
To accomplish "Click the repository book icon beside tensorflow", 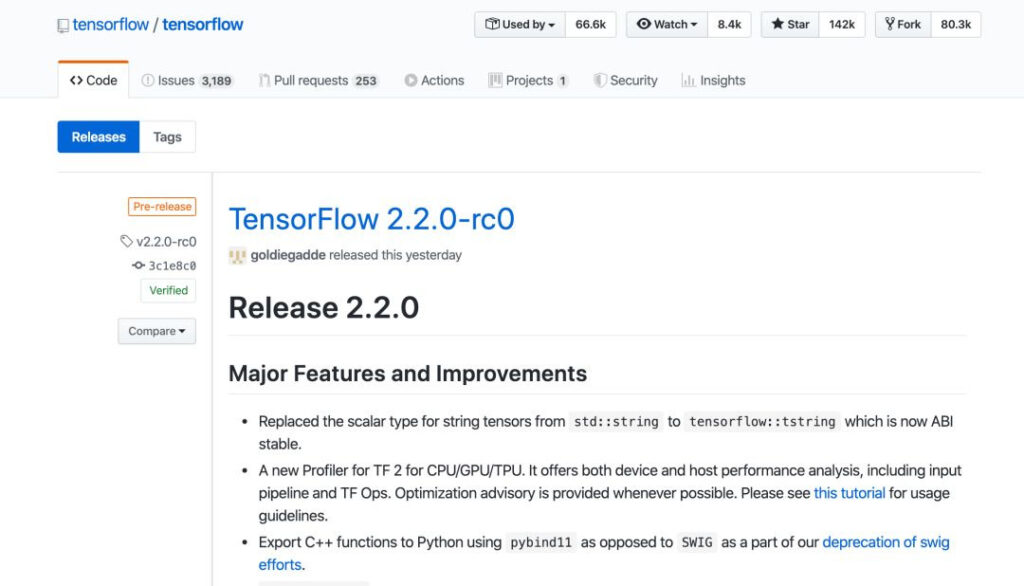I will click(x=63, y=25).
